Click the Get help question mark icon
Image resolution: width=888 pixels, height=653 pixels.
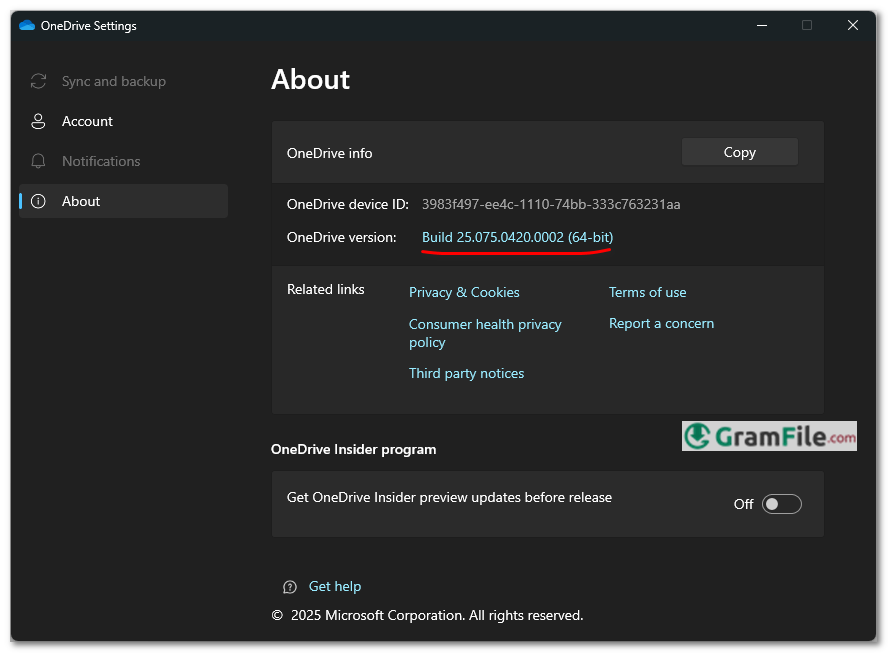coord(290,587)
